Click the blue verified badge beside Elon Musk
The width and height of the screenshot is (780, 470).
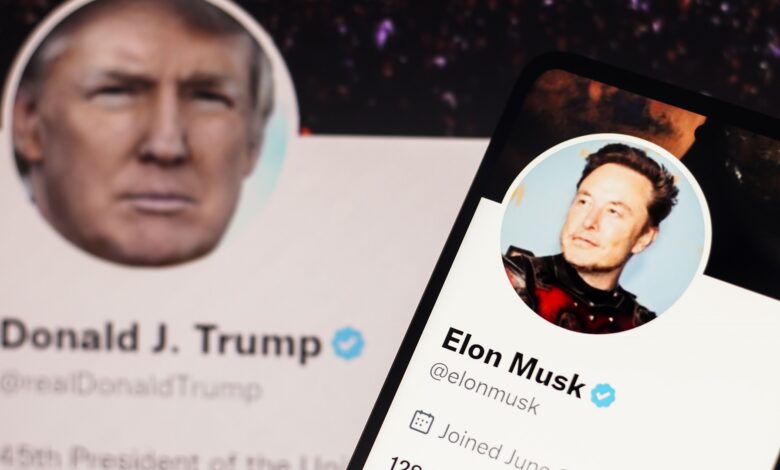(603, 395)
